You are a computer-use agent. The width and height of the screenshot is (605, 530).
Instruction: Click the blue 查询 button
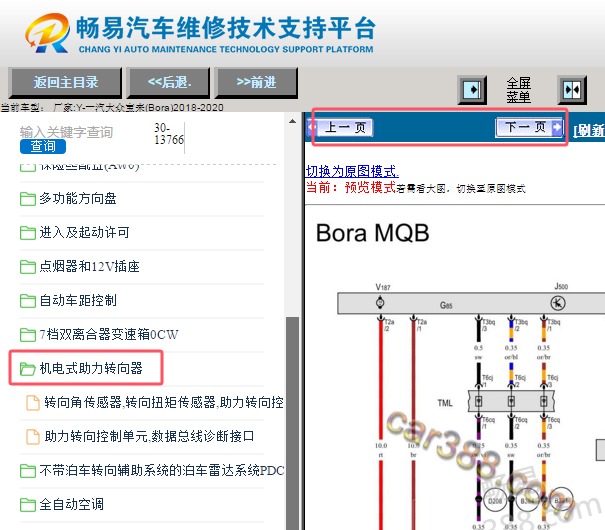point(43,146)
